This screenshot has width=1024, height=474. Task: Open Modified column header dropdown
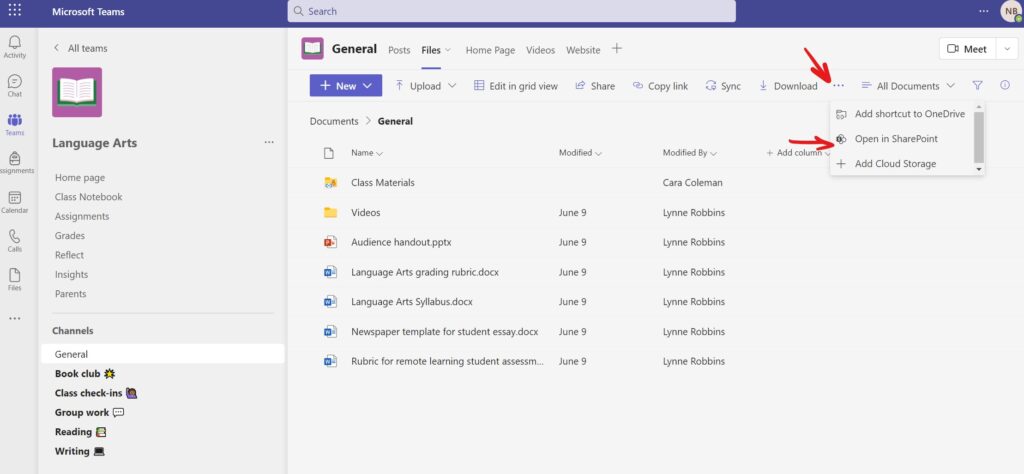[580, 153]
